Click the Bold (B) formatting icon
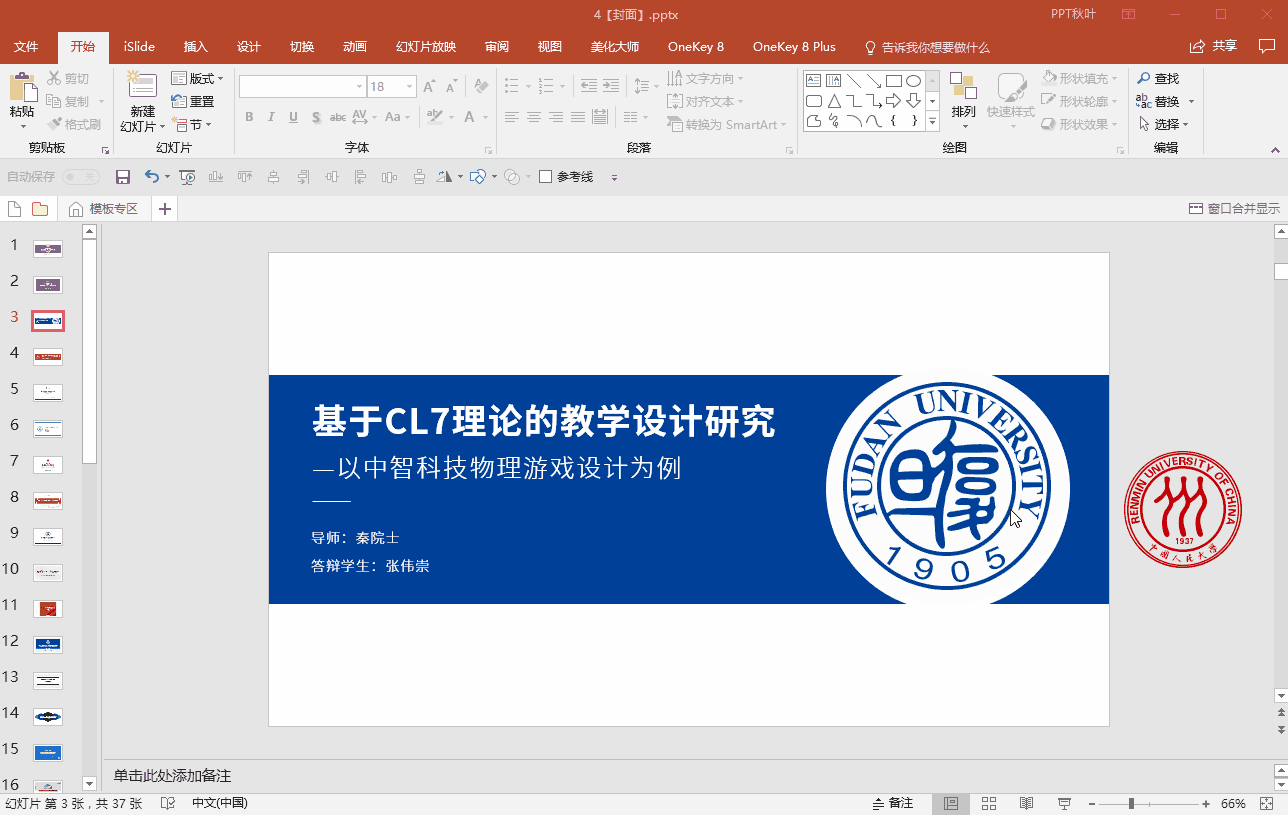This screenshot has height=815, width=1288. point(249,117)
